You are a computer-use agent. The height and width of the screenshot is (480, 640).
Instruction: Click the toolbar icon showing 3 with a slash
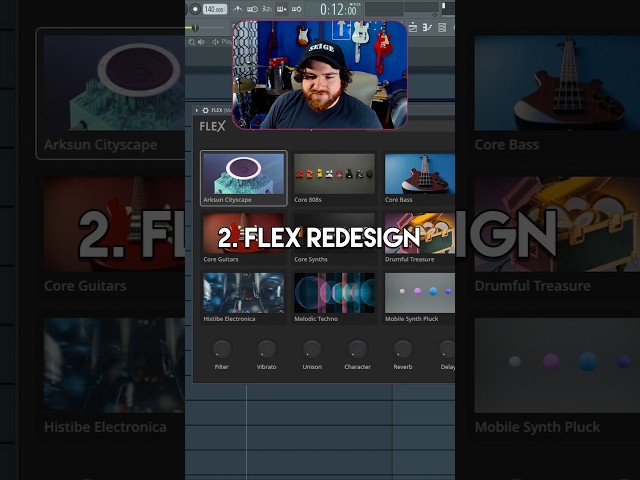[427, 27]
